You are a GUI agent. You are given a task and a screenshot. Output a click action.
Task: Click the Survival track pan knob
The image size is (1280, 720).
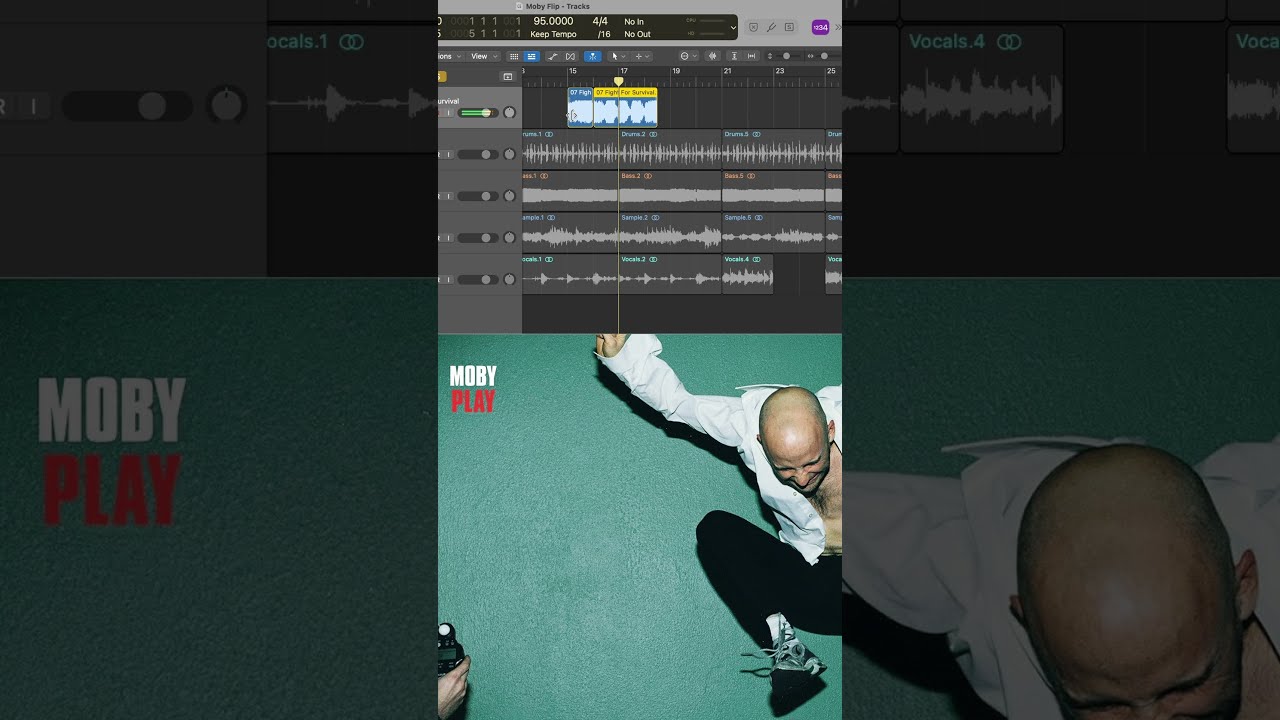[509, 113]
